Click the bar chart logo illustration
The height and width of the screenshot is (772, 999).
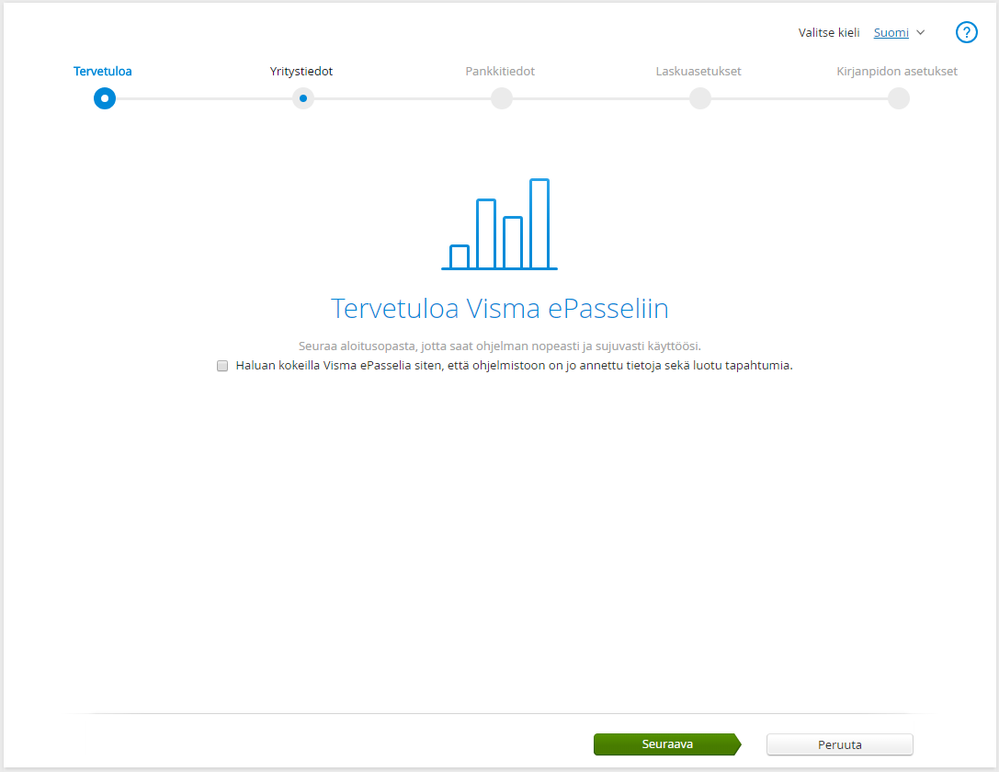tap(500, 224)
